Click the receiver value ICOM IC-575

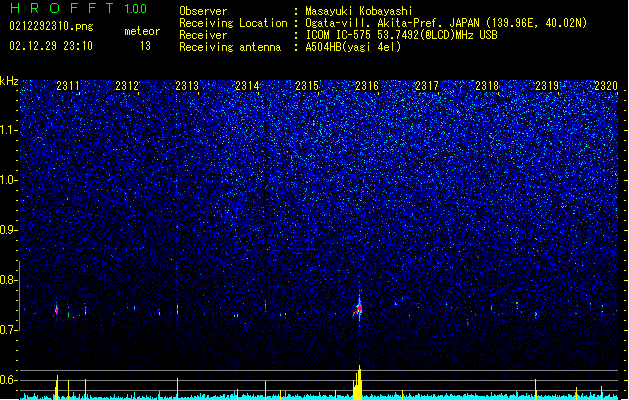pos(339,35)
